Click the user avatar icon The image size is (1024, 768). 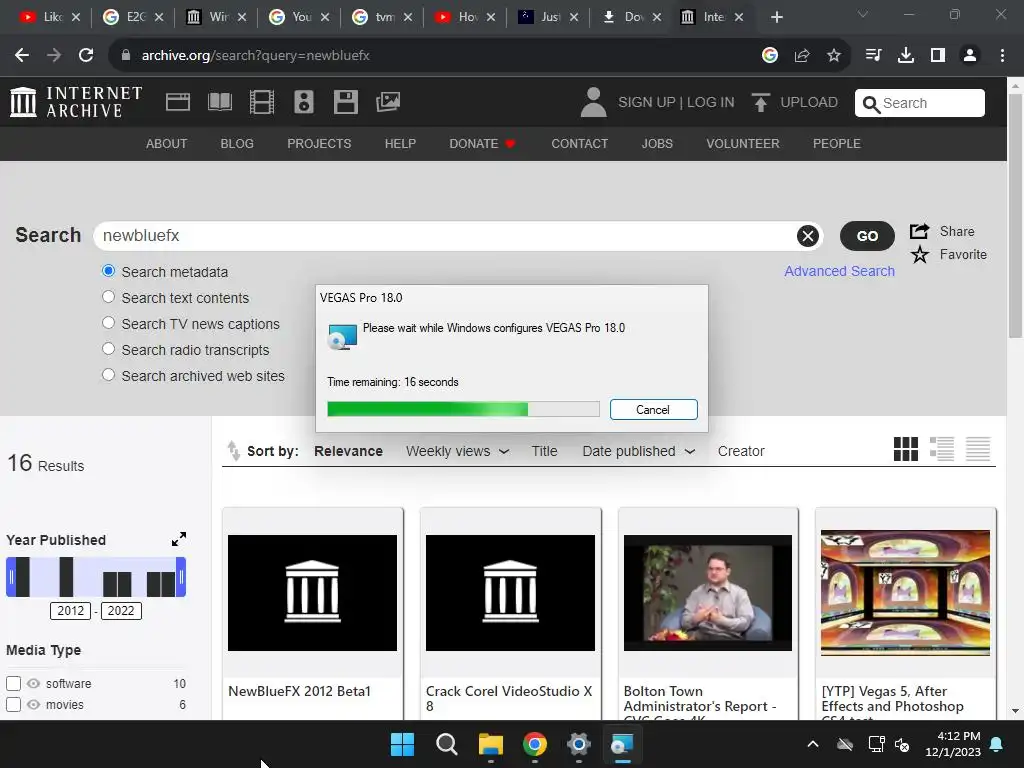click(593, 103)
